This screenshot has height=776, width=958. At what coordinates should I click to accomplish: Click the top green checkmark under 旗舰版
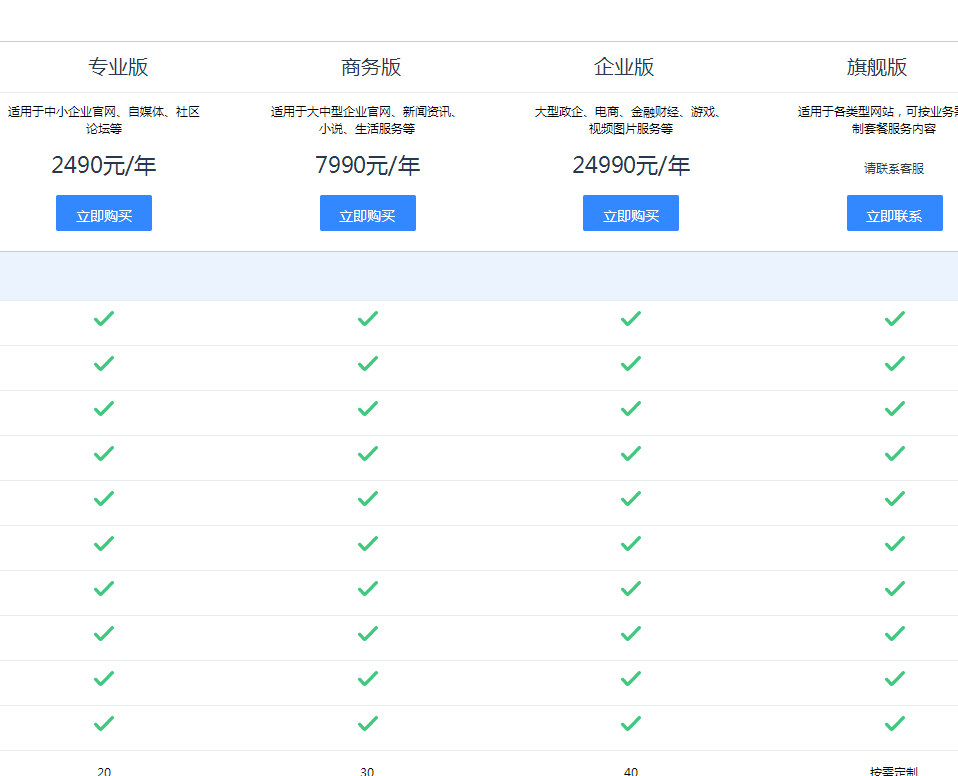tap(894, 318)
